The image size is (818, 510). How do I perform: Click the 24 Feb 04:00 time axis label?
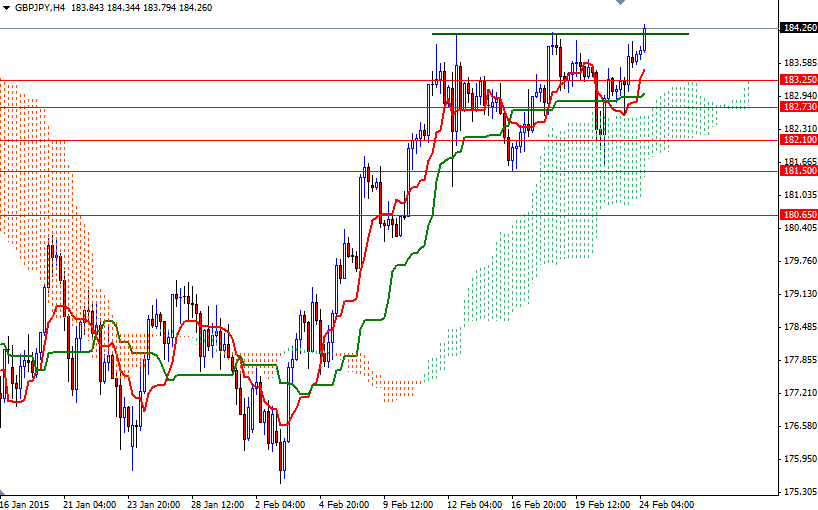point(667,504)
